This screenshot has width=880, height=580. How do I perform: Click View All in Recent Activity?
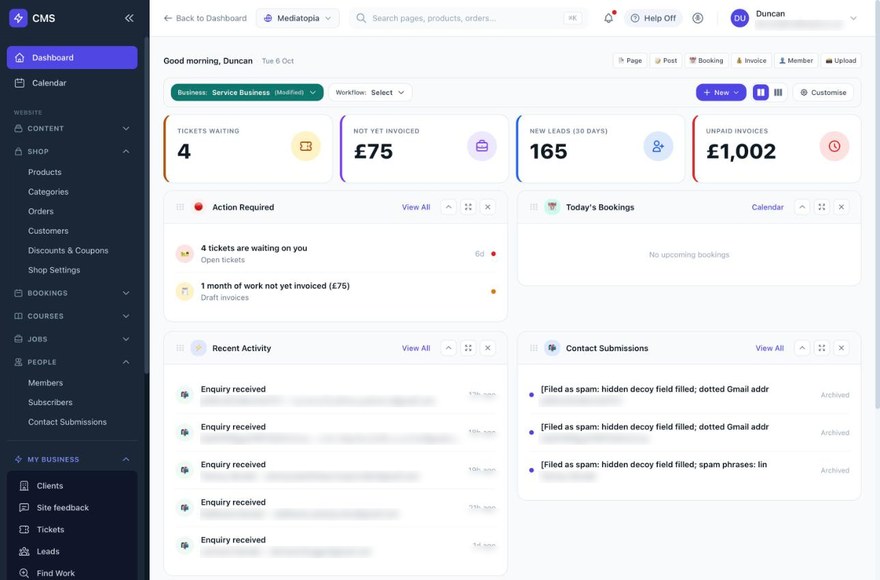(416, 348)
